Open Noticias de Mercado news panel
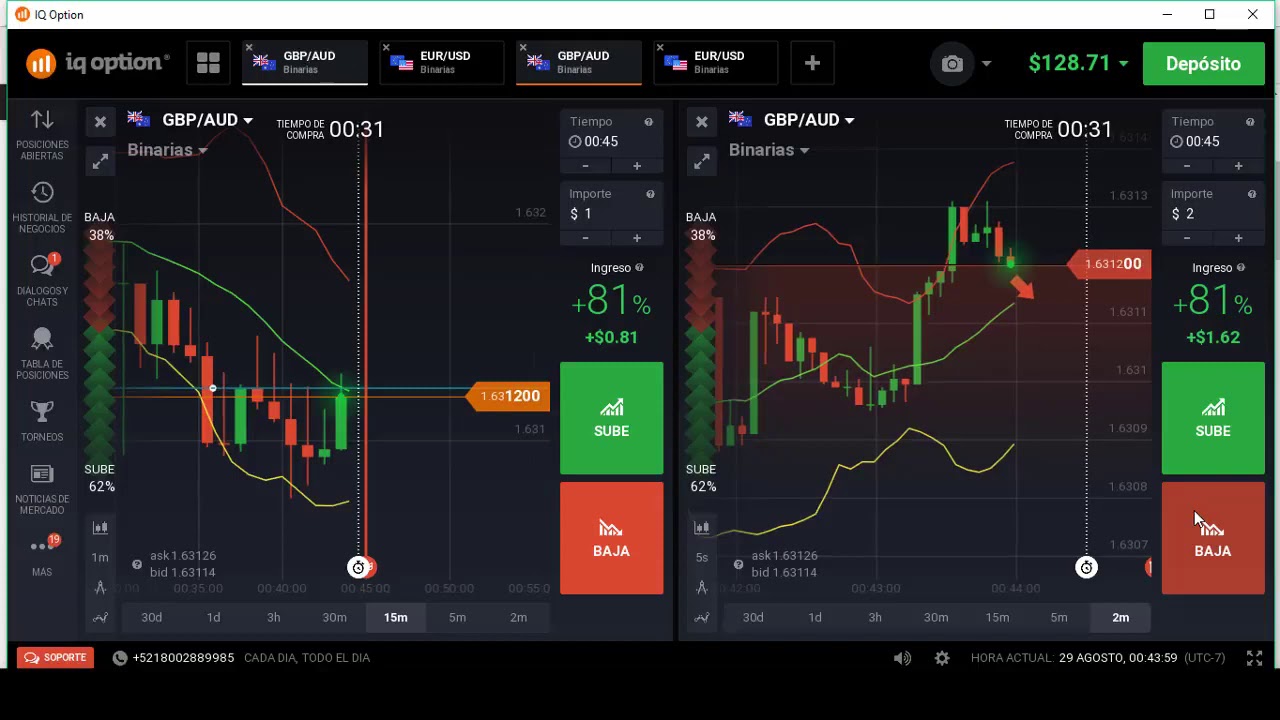Viewport: 1280px width, 720px height. click(x=42, y=490)
